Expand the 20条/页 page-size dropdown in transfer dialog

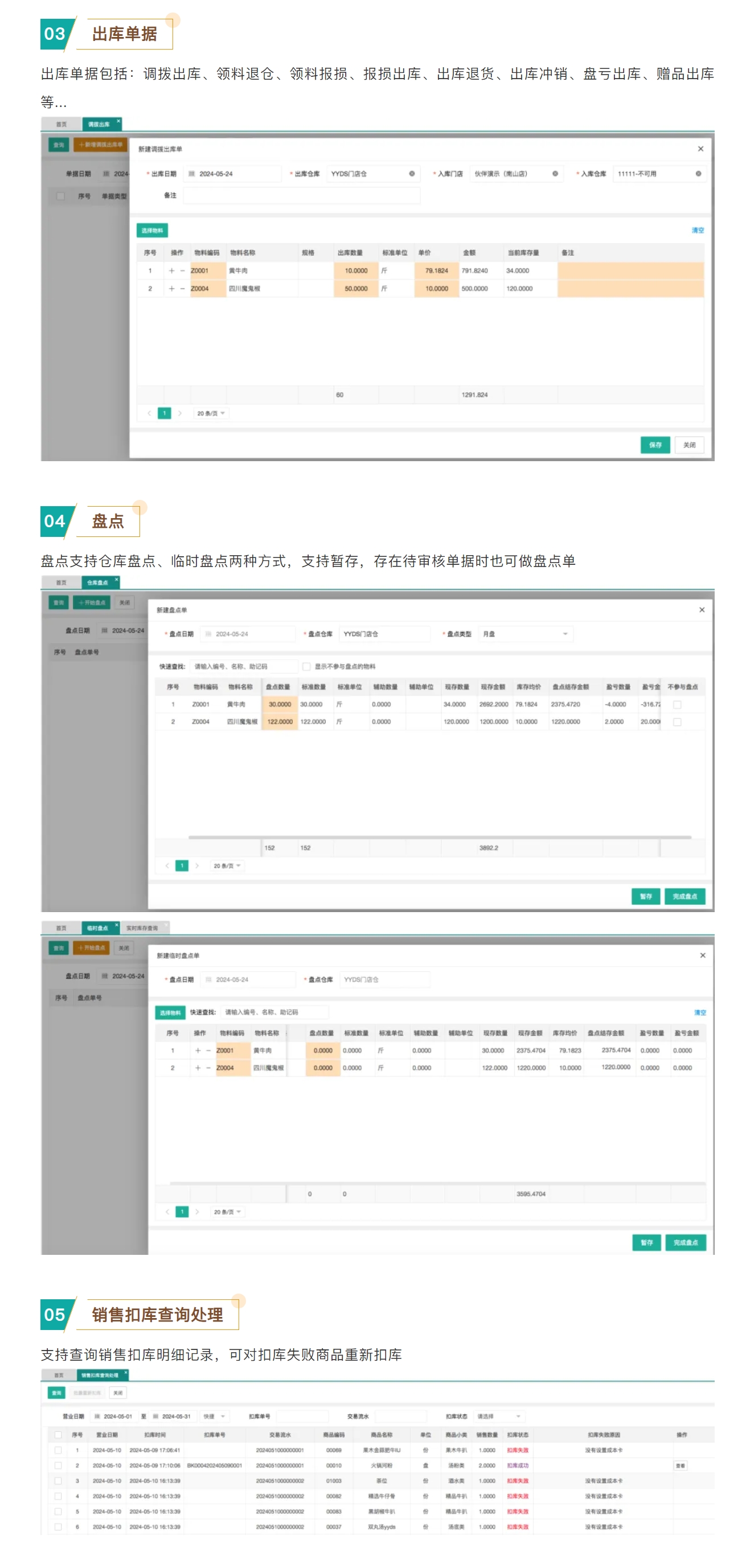(211, 414)
